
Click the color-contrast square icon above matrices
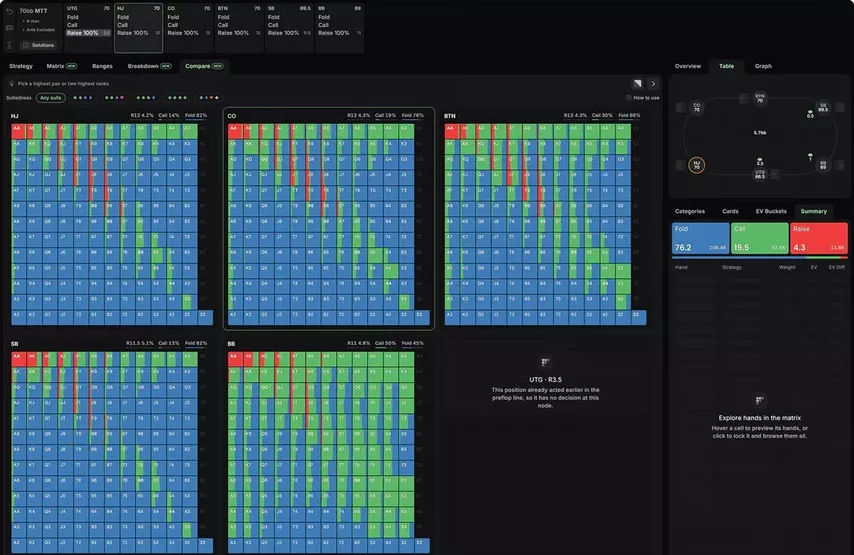637,83
